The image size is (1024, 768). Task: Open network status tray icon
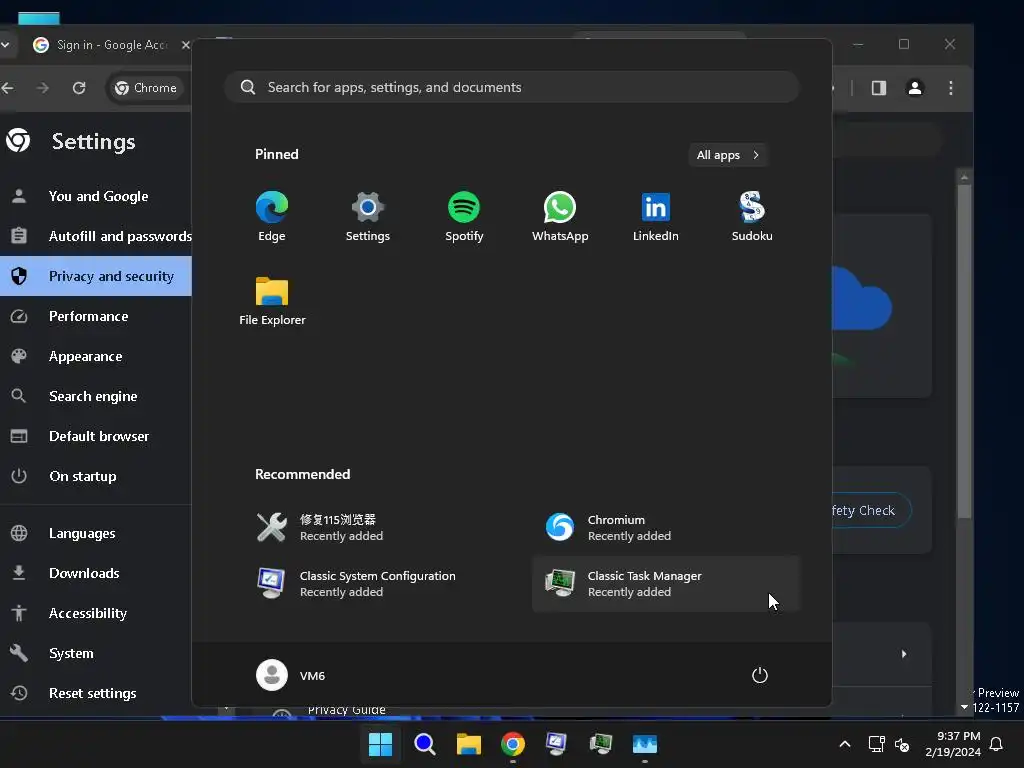(x=876, y=744)
